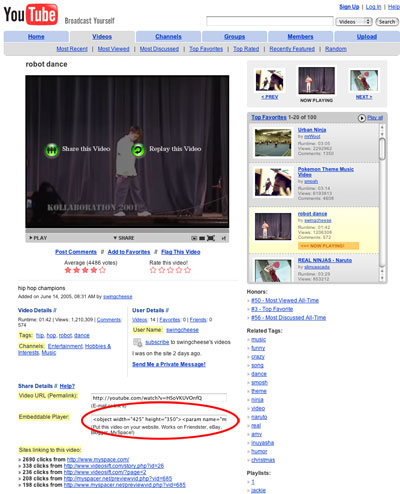Click the Embeddable Player code field
This screenshot has width=400, height=494.
(x=160, y=419)
